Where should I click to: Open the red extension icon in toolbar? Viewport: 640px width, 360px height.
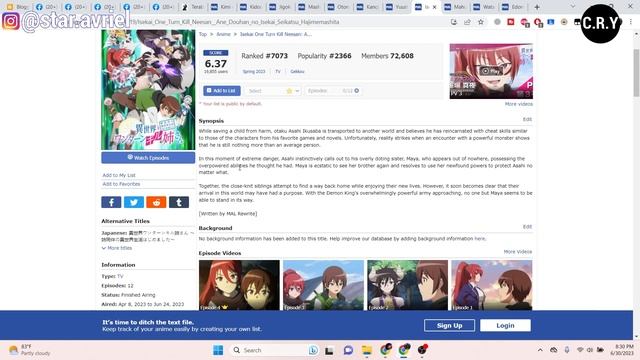511,22
